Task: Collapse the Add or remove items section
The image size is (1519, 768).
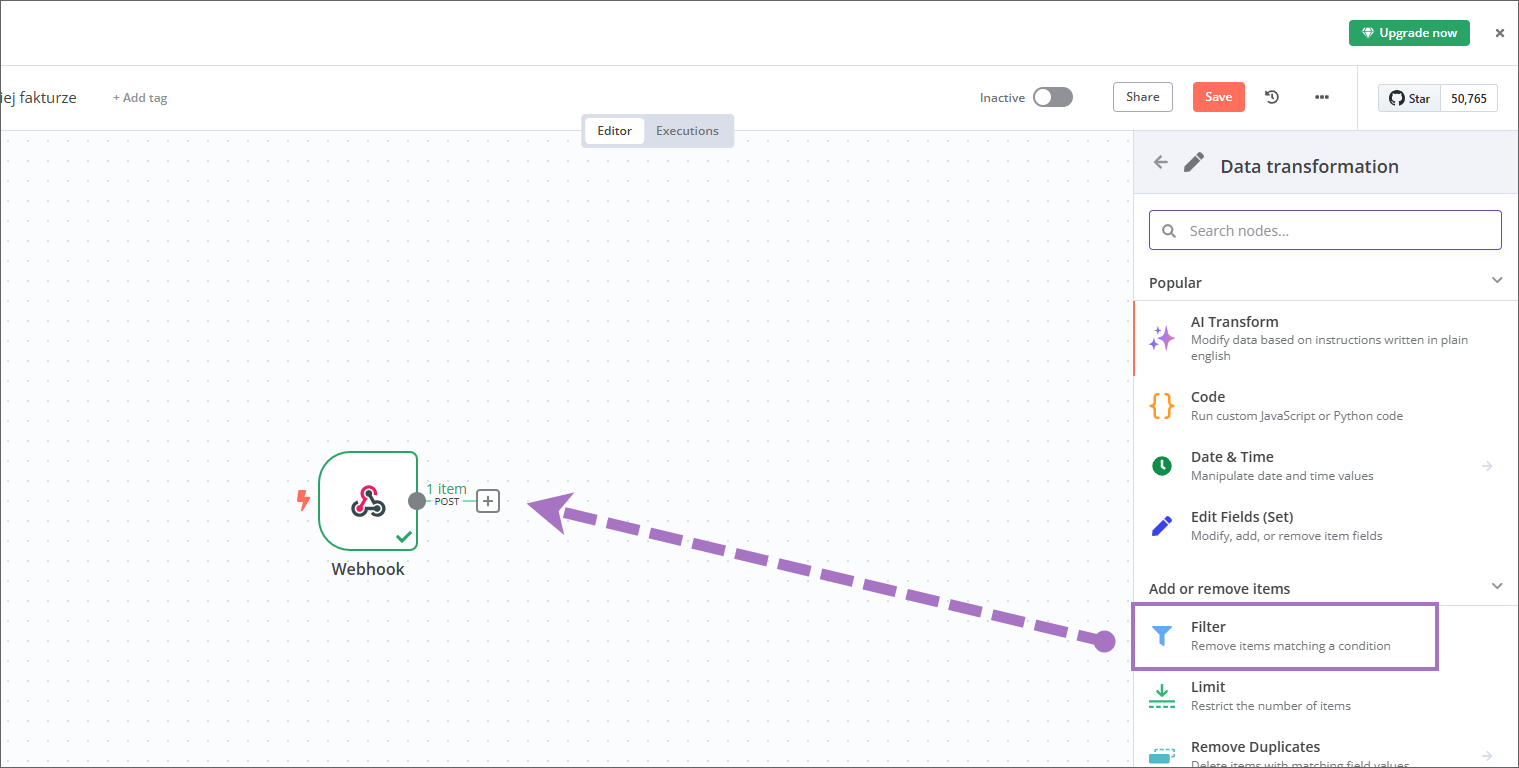Action: click(x=1497, y=587)
